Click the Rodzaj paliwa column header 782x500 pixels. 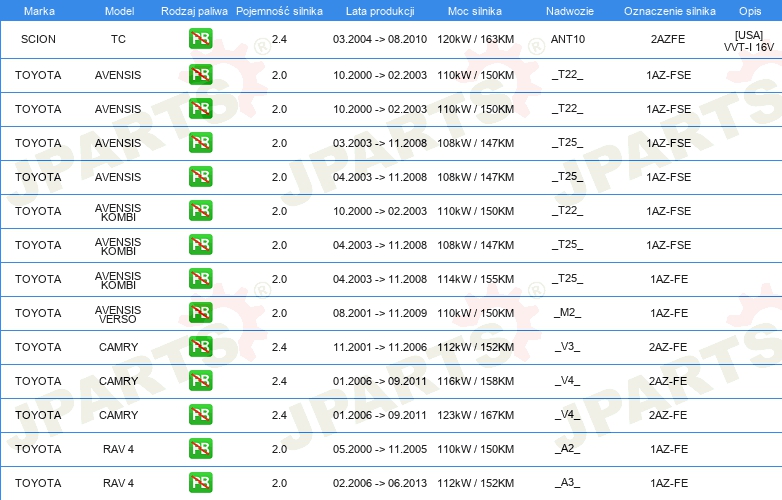(x=194, y=11)
